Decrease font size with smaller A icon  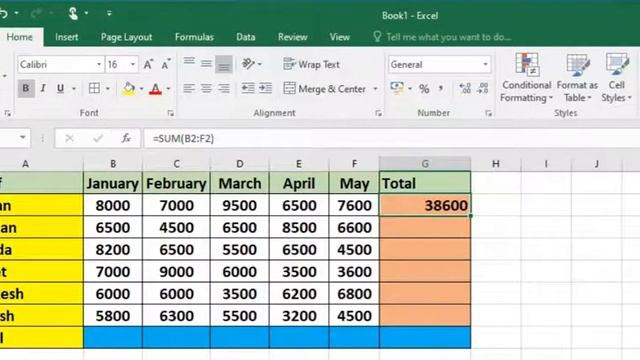pos(166,64)
